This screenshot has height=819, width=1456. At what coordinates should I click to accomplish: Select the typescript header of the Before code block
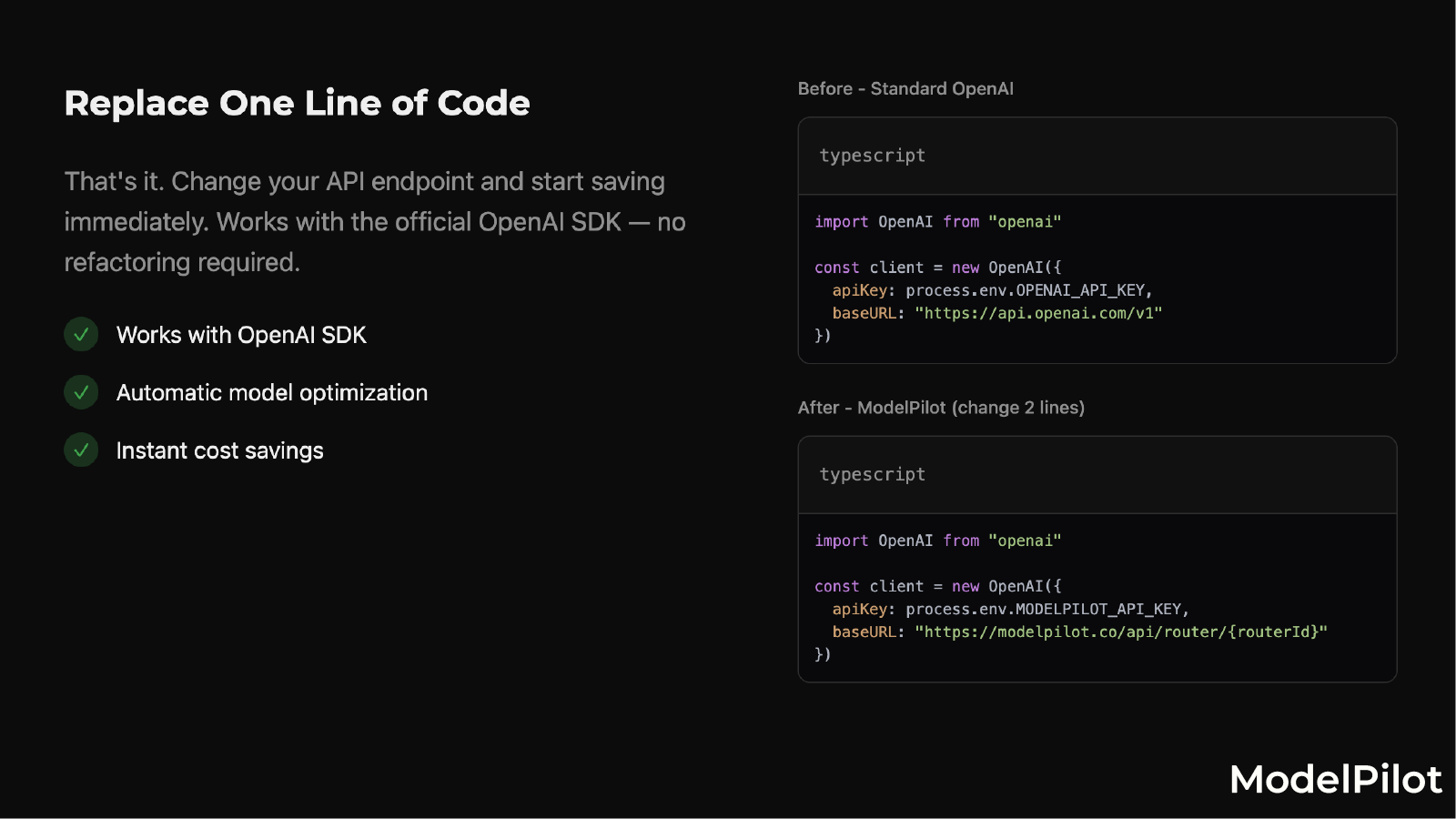point(872,156)
